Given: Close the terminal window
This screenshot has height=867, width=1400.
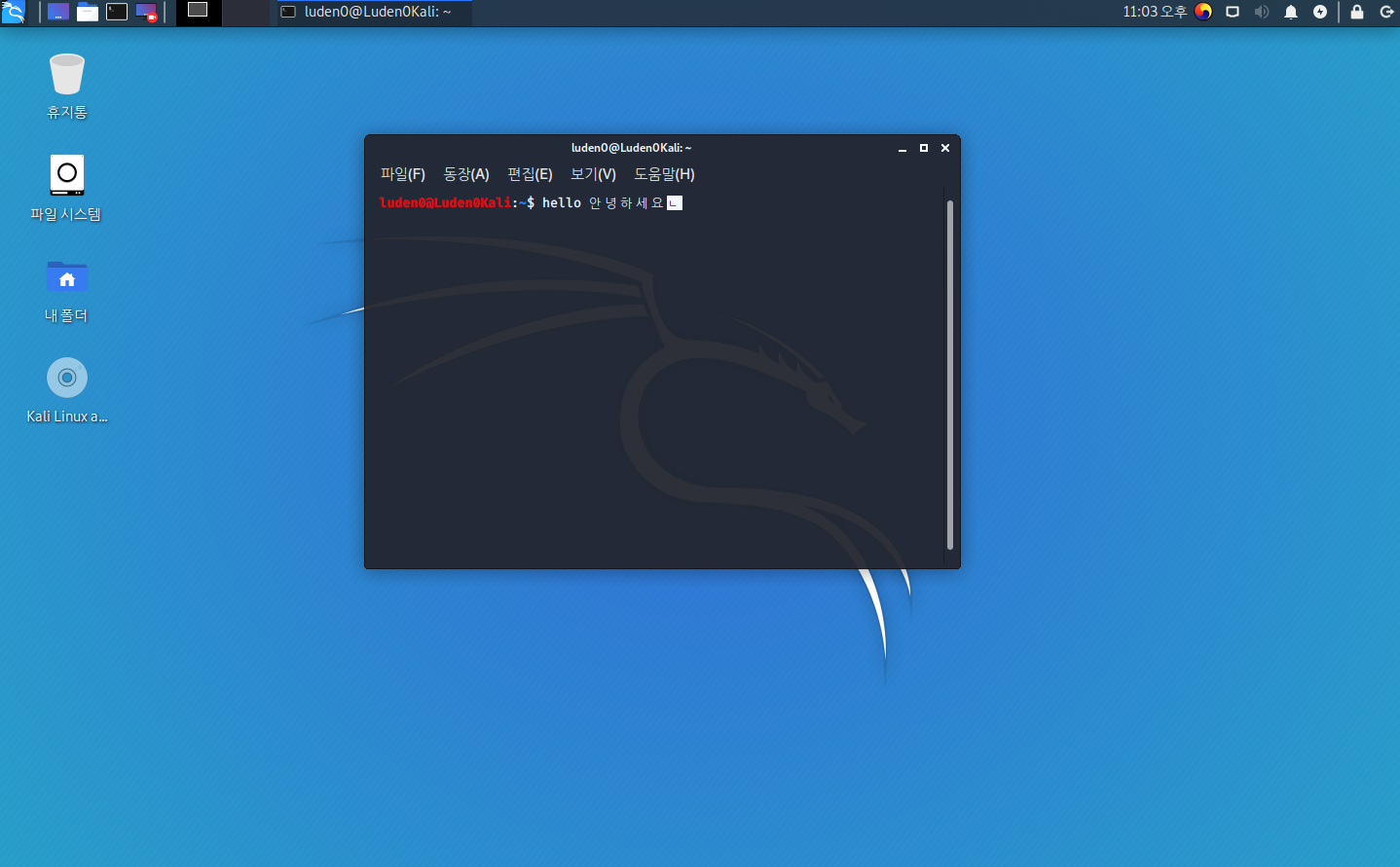Looking at the screenshot, I should 945,148.
